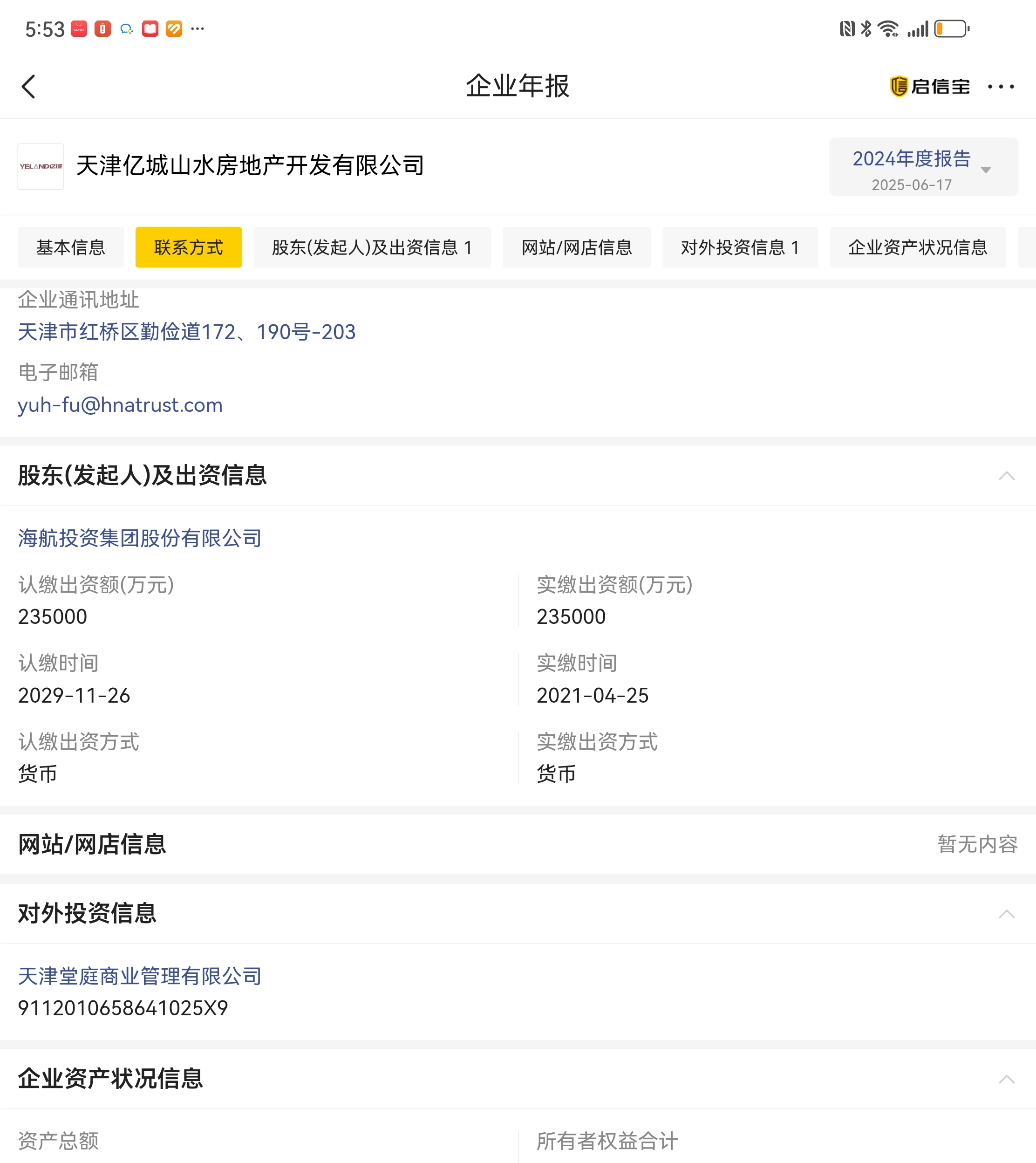This screenshot has width=1036, height=1163.
Task: Open investee 天津堂庭商业管理有限公司
Action: [x=139, y=977]
